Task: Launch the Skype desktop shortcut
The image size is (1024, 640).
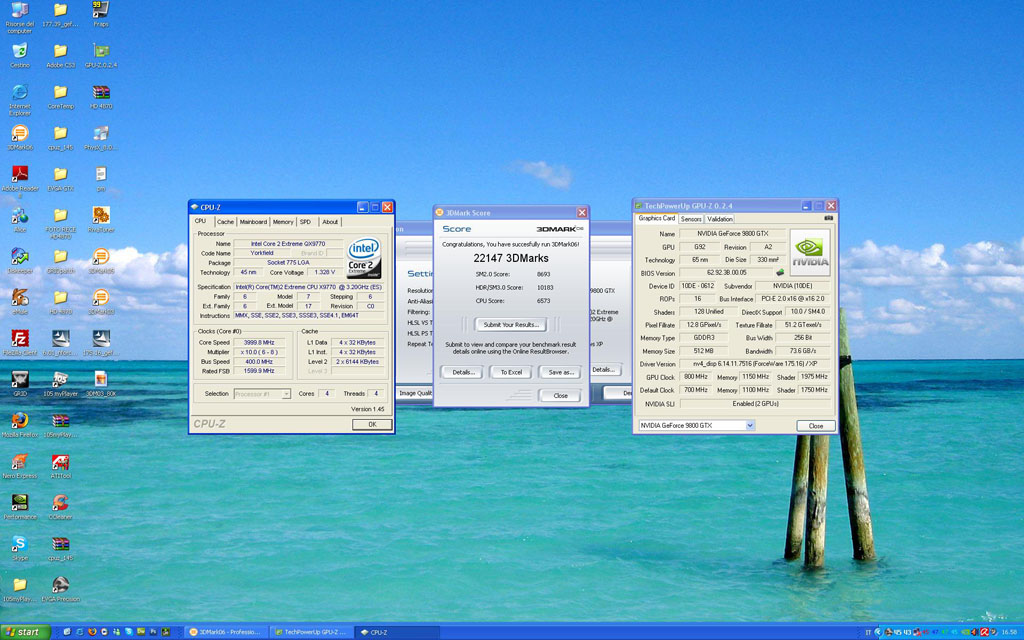Action: point(20,548)
